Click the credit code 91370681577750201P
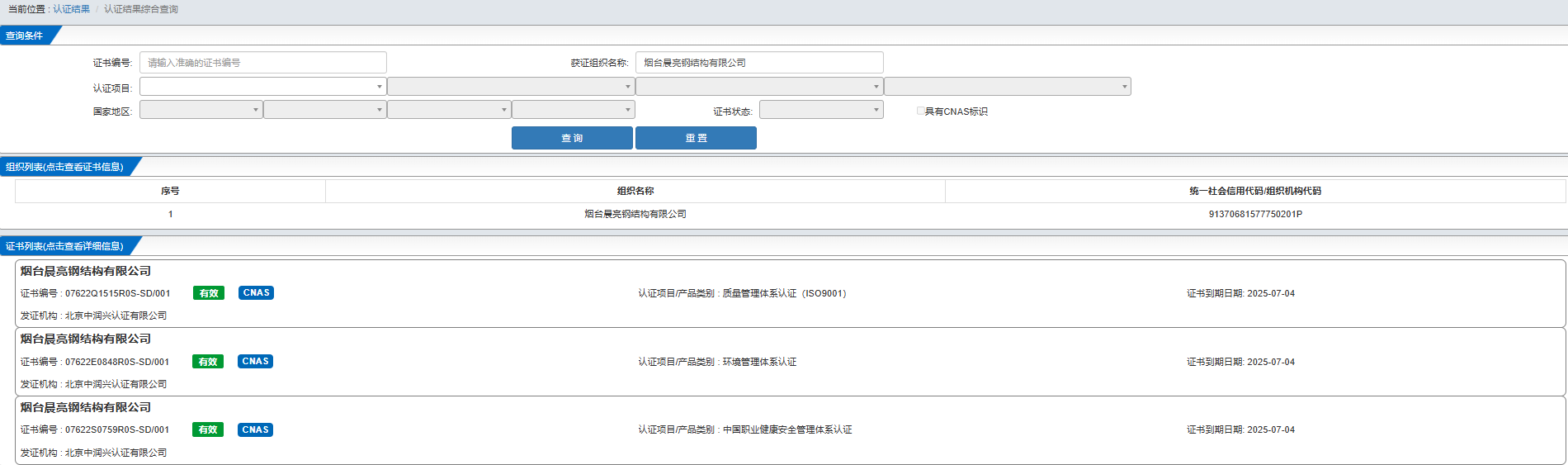This screenshot has width=1568, height=465. pyautogui.click(x=1255, y=214)
